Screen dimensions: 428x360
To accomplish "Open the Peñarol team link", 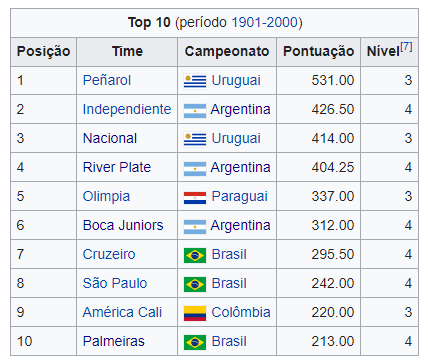I will (x=107, y=80).
